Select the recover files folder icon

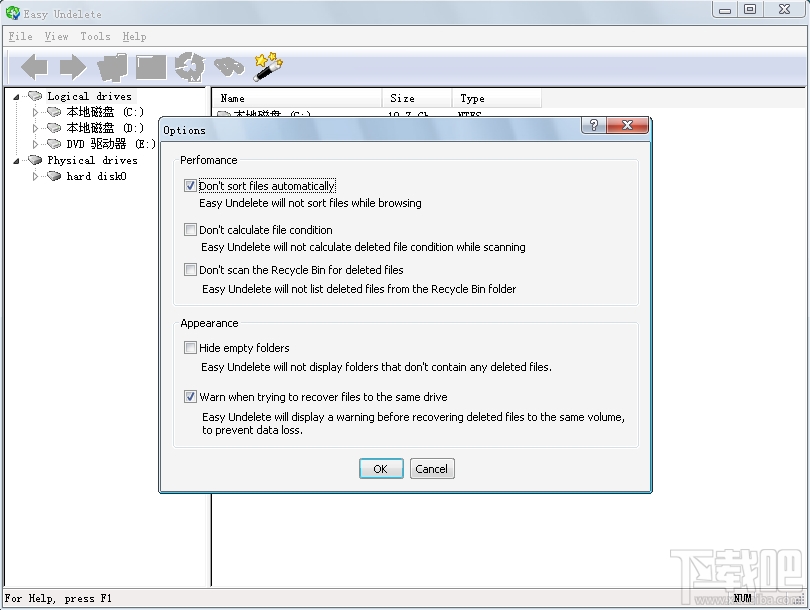(111, 66)
